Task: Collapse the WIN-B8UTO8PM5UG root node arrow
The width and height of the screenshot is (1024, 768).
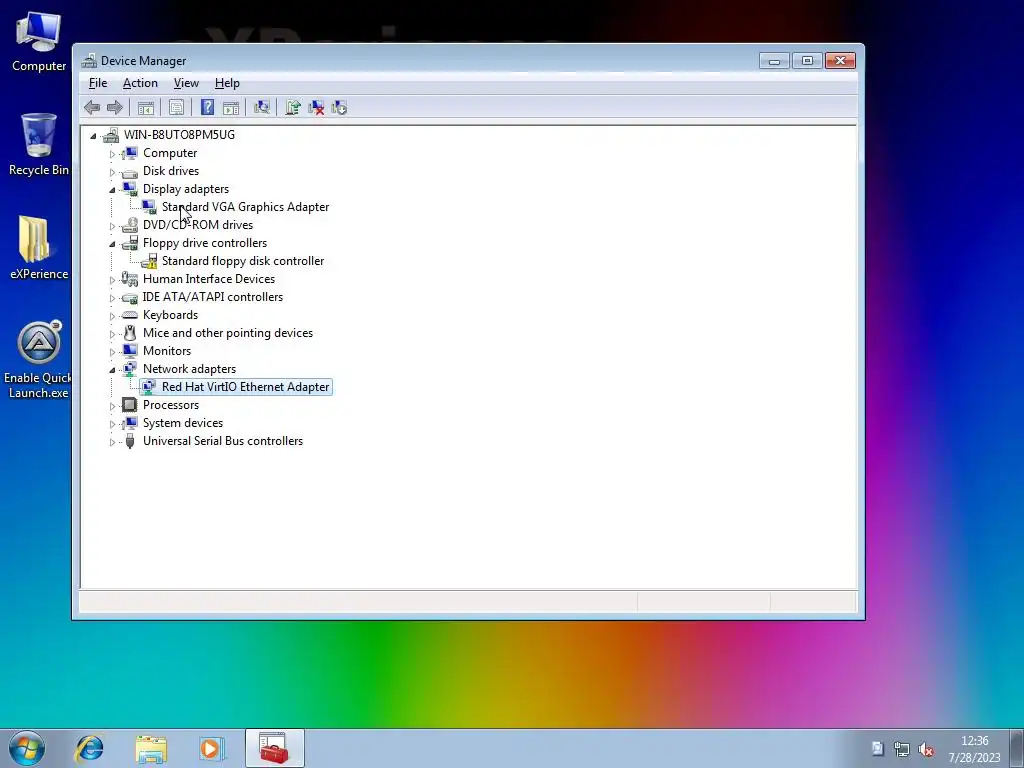Action: click(x=93, y=136)
